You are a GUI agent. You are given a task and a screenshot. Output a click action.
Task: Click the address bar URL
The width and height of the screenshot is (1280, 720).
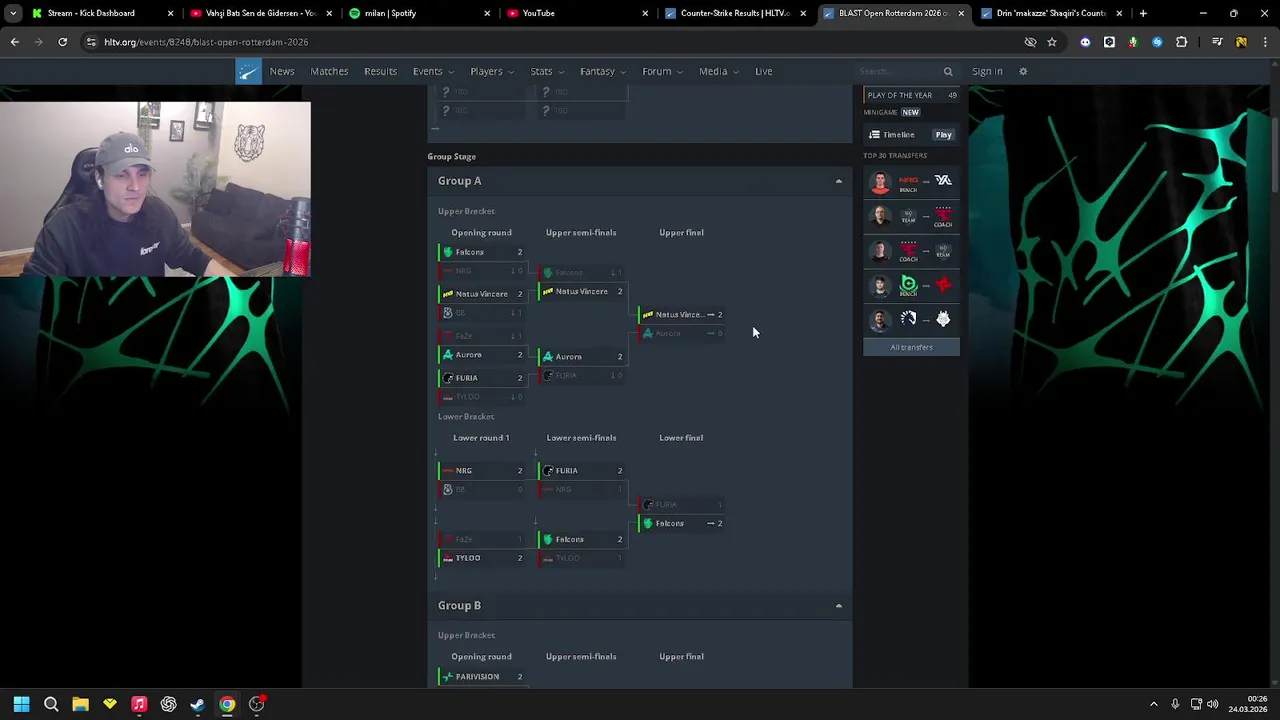pyautogui.click(x=206, y=42)
